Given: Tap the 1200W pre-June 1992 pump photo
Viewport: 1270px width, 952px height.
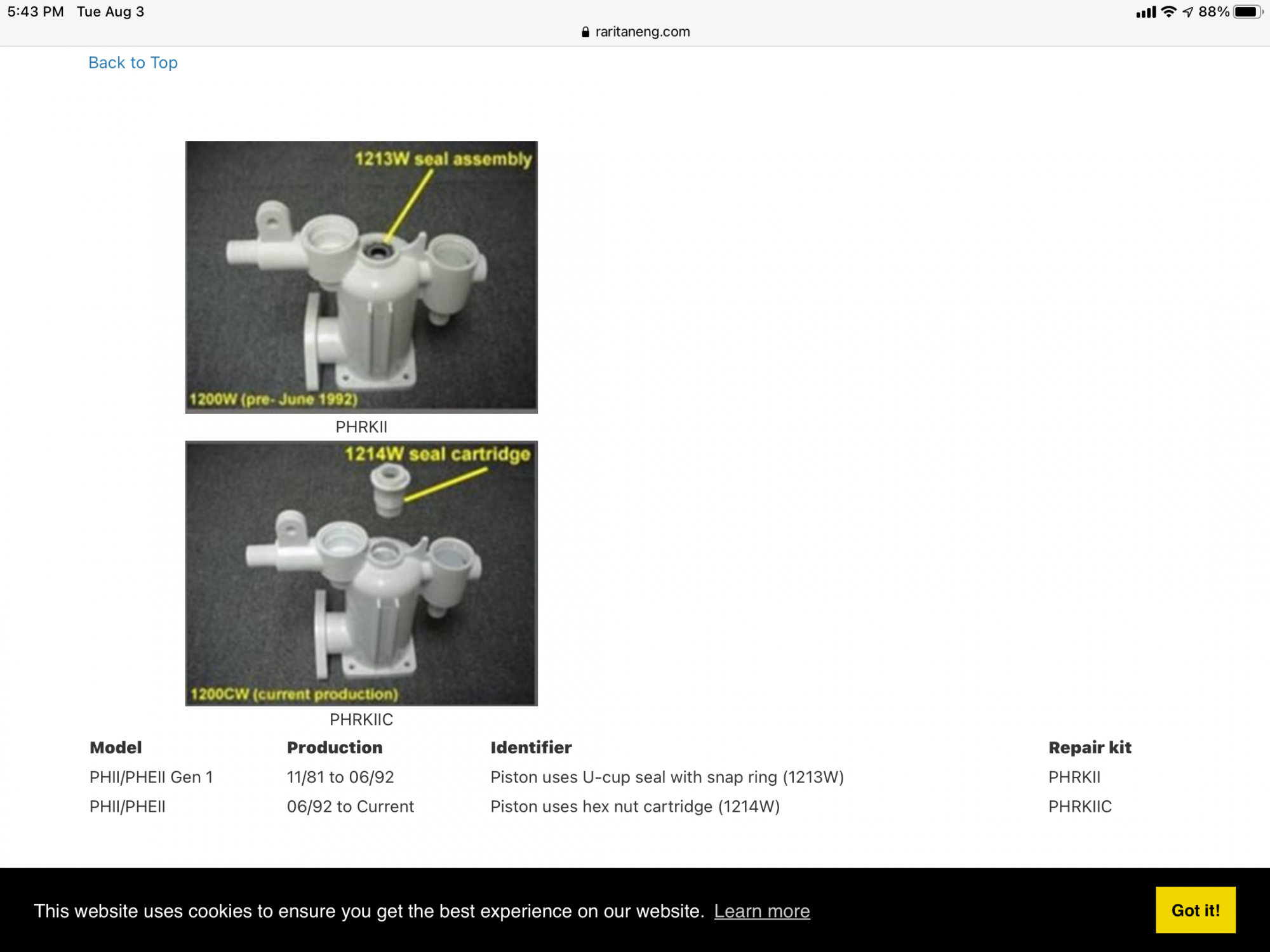Looking at the screenshot, I should pos(361,277).
